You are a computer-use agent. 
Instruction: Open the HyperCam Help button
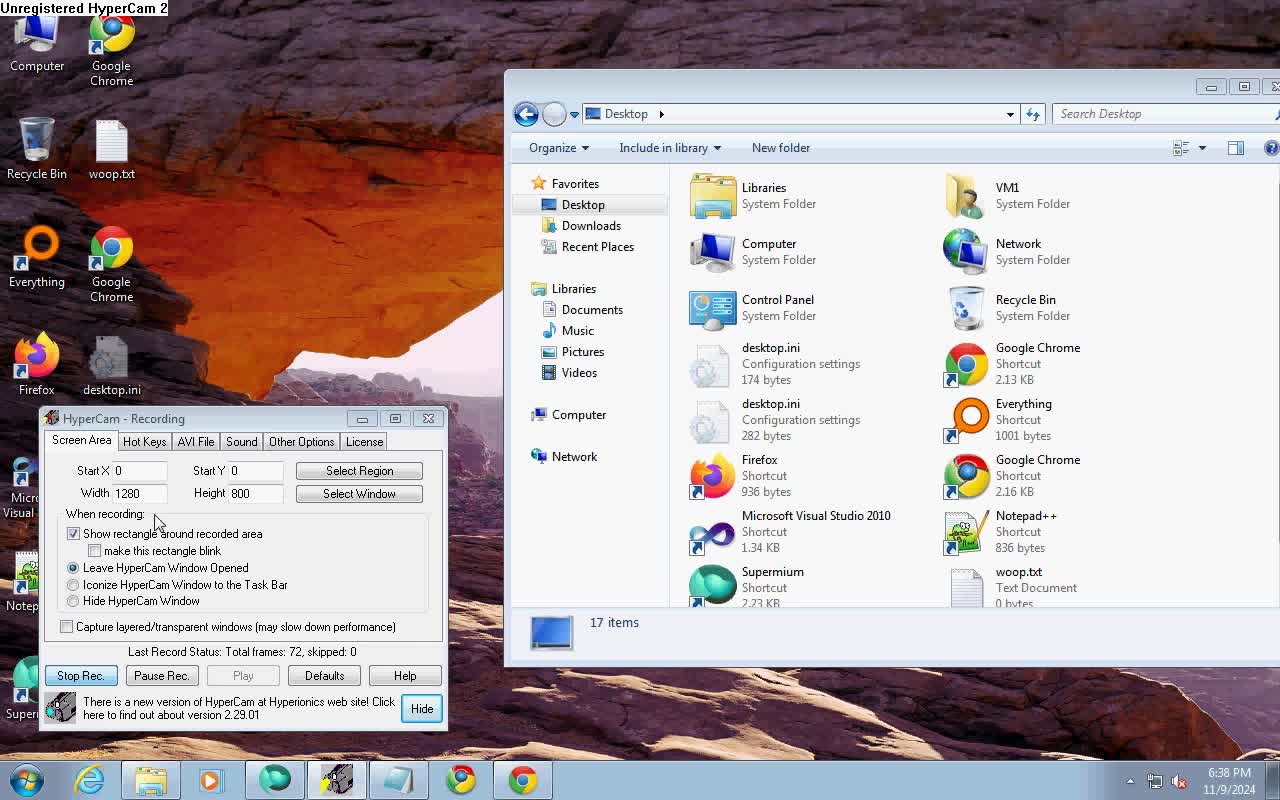pos(405,676)
